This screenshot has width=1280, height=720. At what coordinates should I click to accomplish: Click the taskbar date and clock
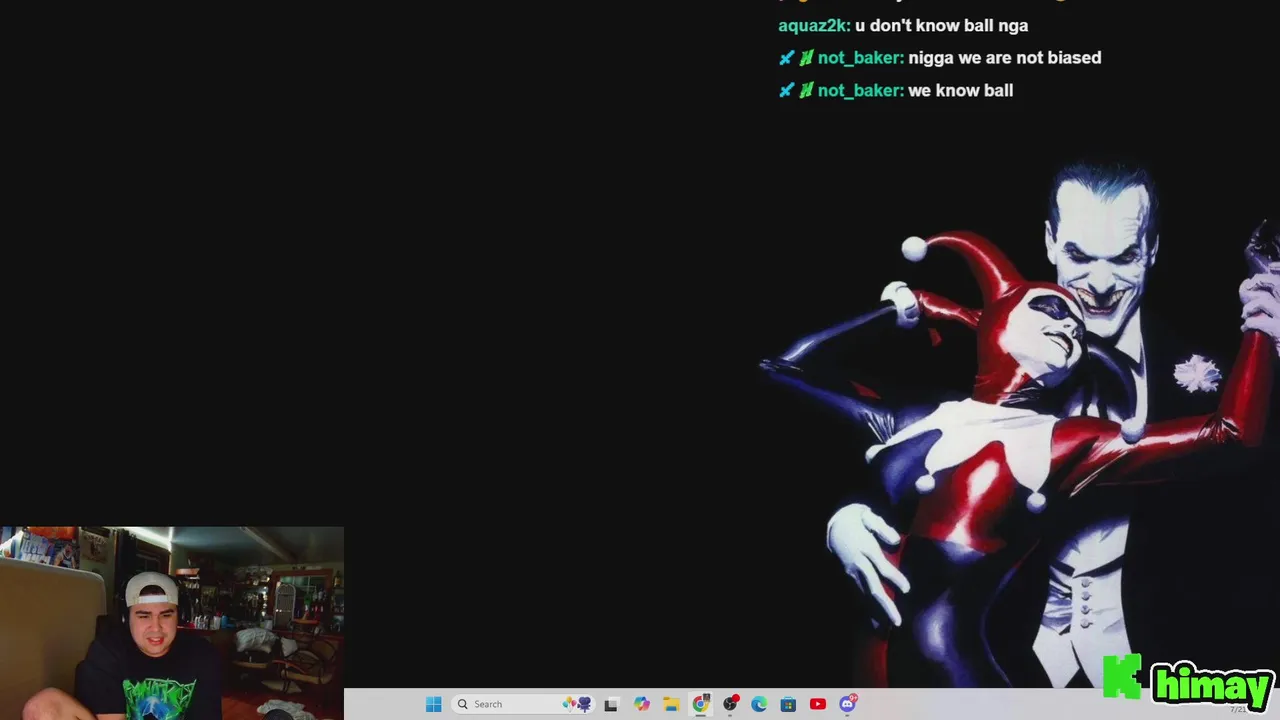1238,709
